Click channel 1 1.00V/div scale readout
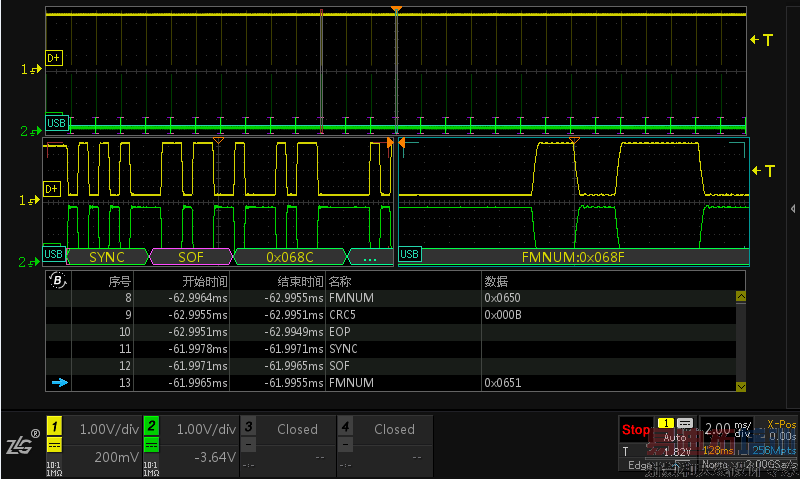The width and height of the screenshot is (800, 479). pyautogui.click(x=109, y=430)
